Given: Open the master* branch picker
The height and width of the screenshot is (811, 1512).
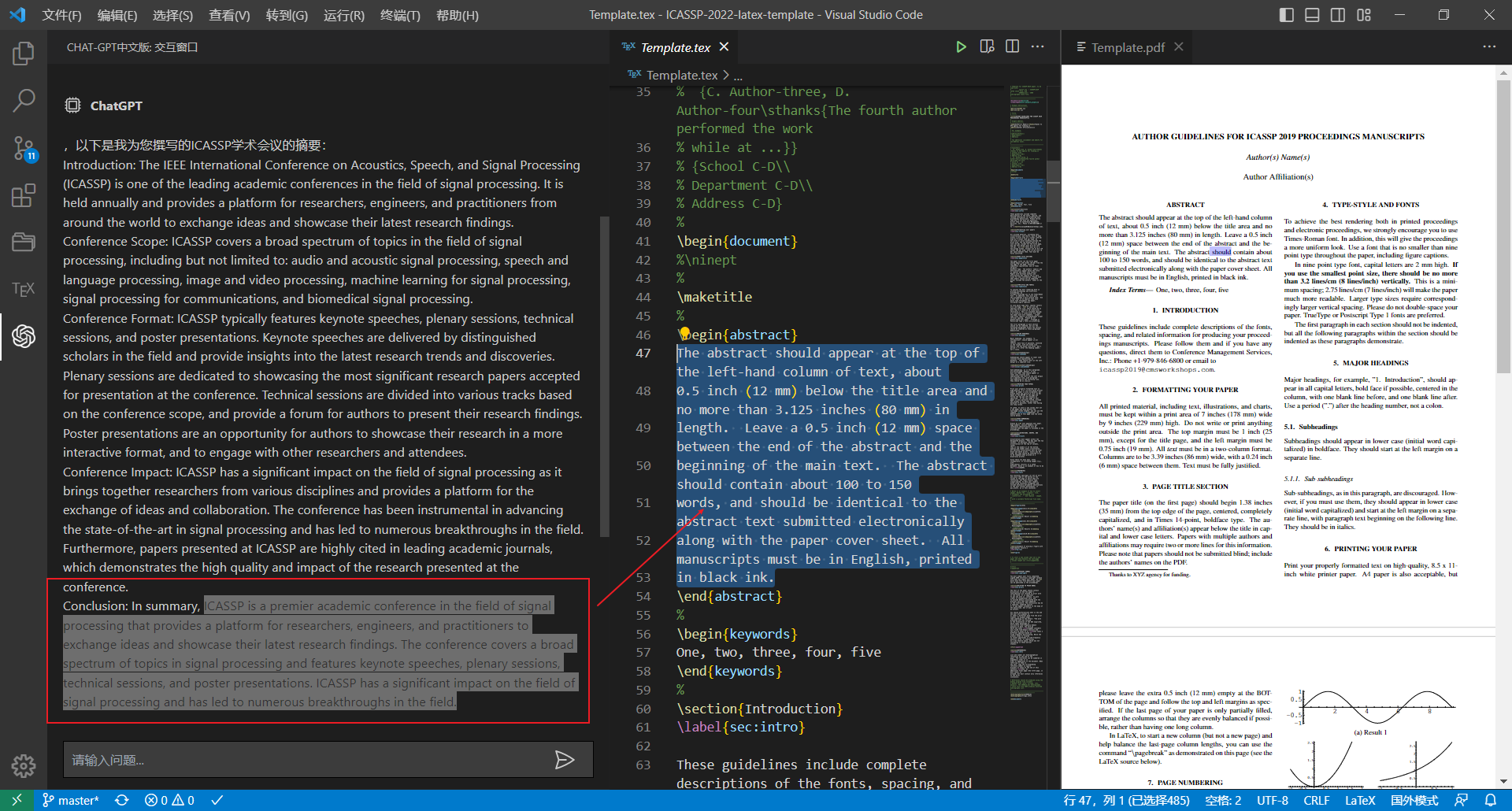Looking at the screenshot, I should pyautogui.click(x=71, y=800).
